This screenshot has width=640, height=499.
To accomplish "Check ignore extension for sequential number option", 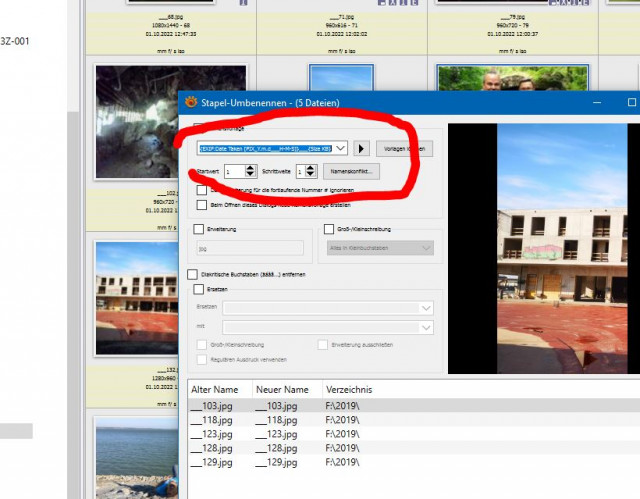I will [202, 190].
